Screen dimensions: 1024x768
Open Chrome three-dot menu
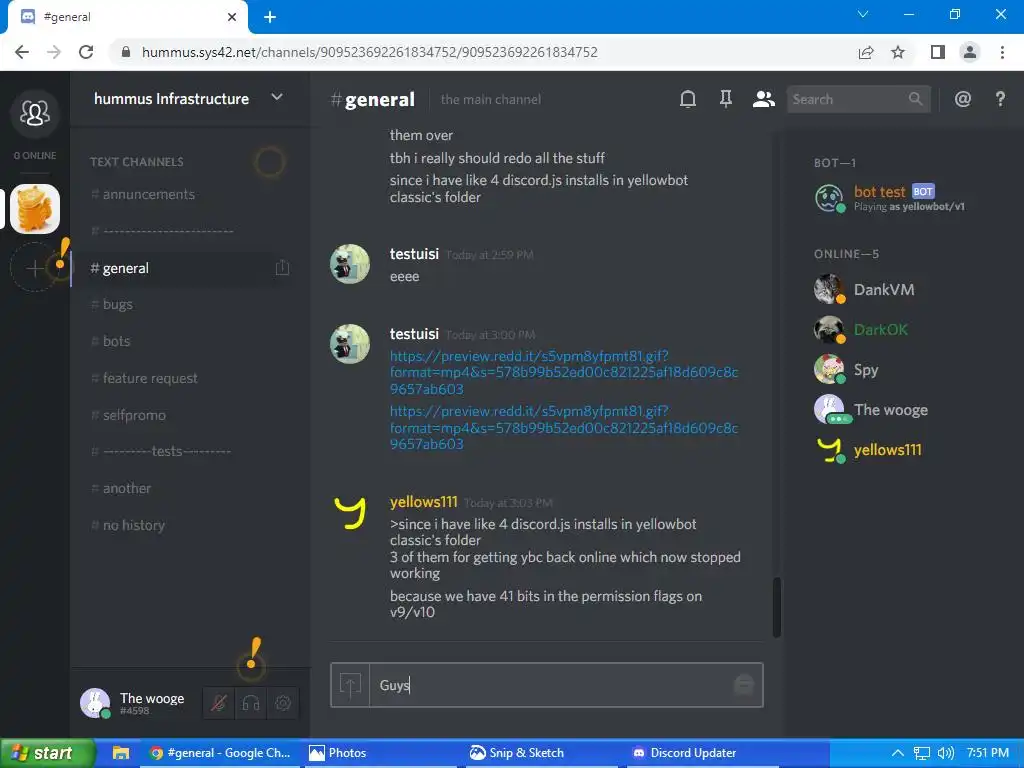coord(1002,52)
